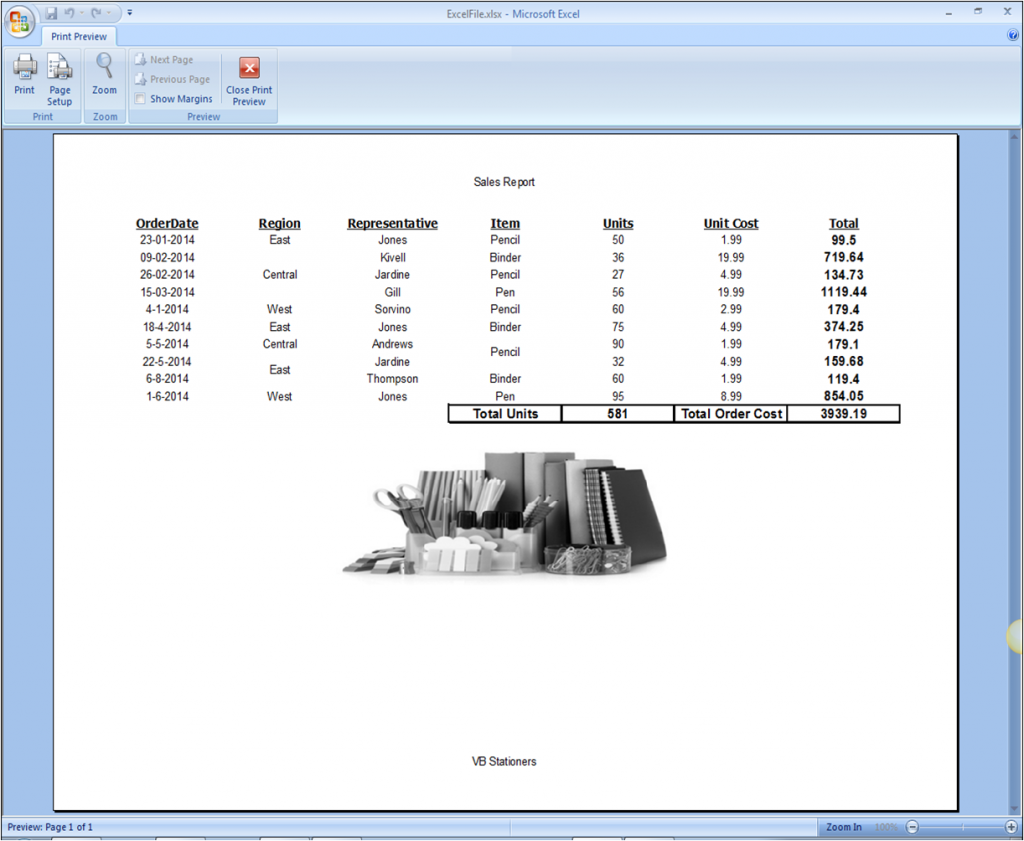The height and width of the screenshot is (841, 1024).
Task: Click the Total Order Cost cell in preview
Action: pyautogui.click(x=731, y=414)
